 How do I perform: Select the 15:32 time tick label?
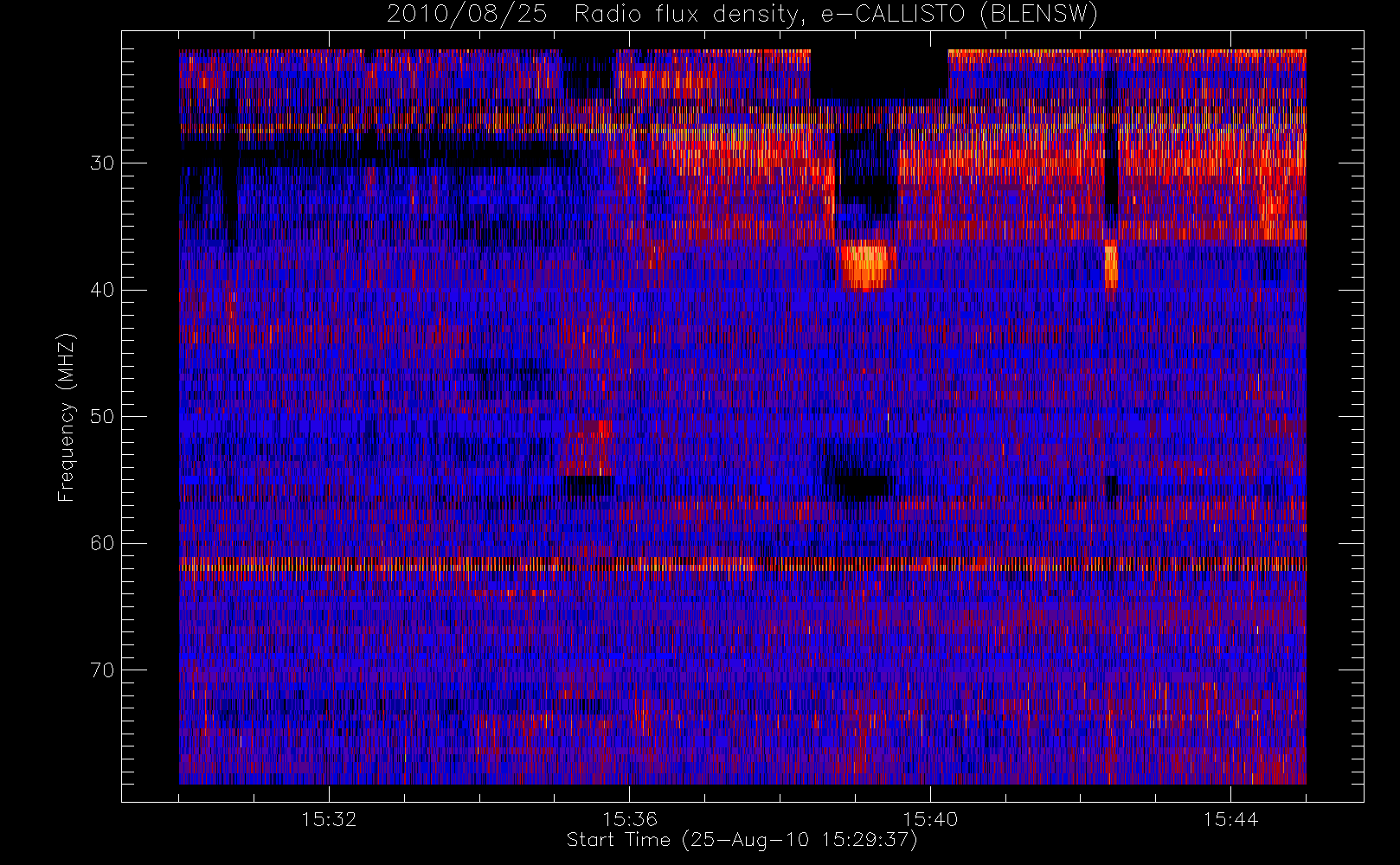click(x=329, y=819)
